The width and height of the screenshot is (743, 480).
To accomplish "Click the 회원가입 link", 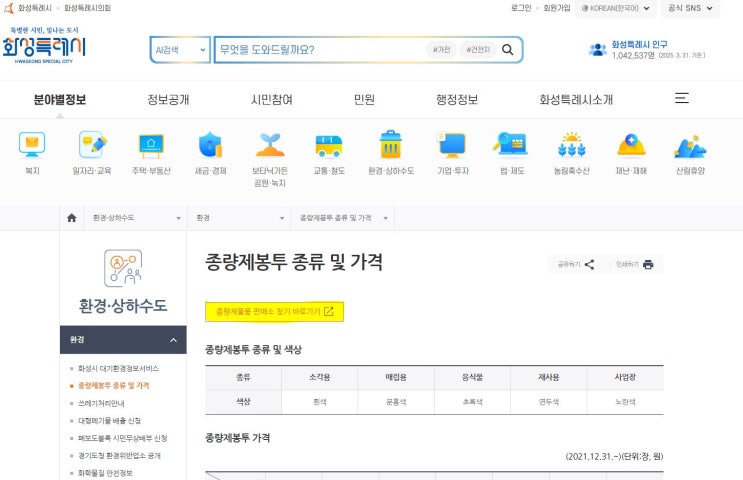I will point(557,8).
